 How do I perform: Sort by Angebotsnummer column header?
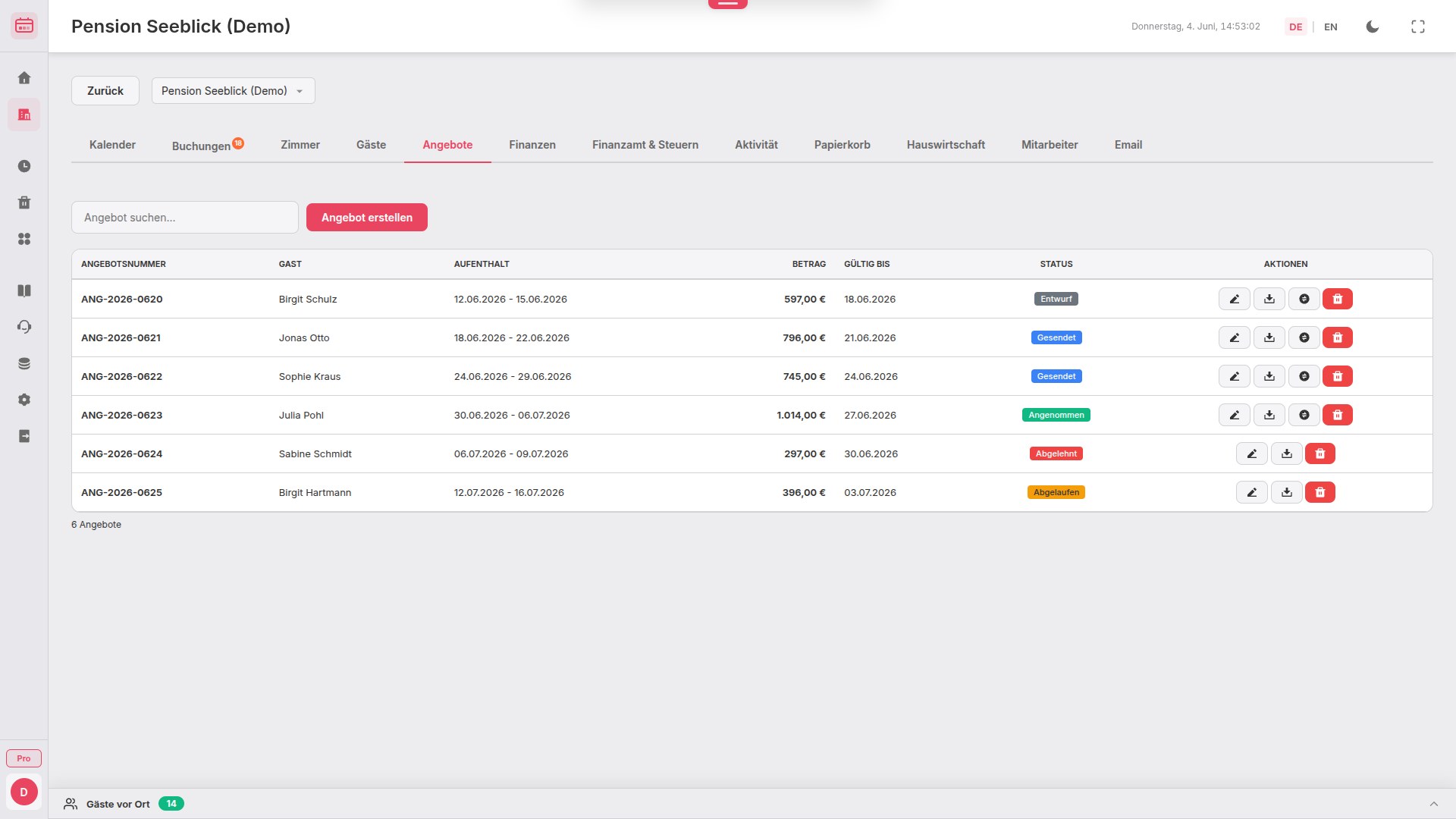pyautogui.click(x=124, y=264)
